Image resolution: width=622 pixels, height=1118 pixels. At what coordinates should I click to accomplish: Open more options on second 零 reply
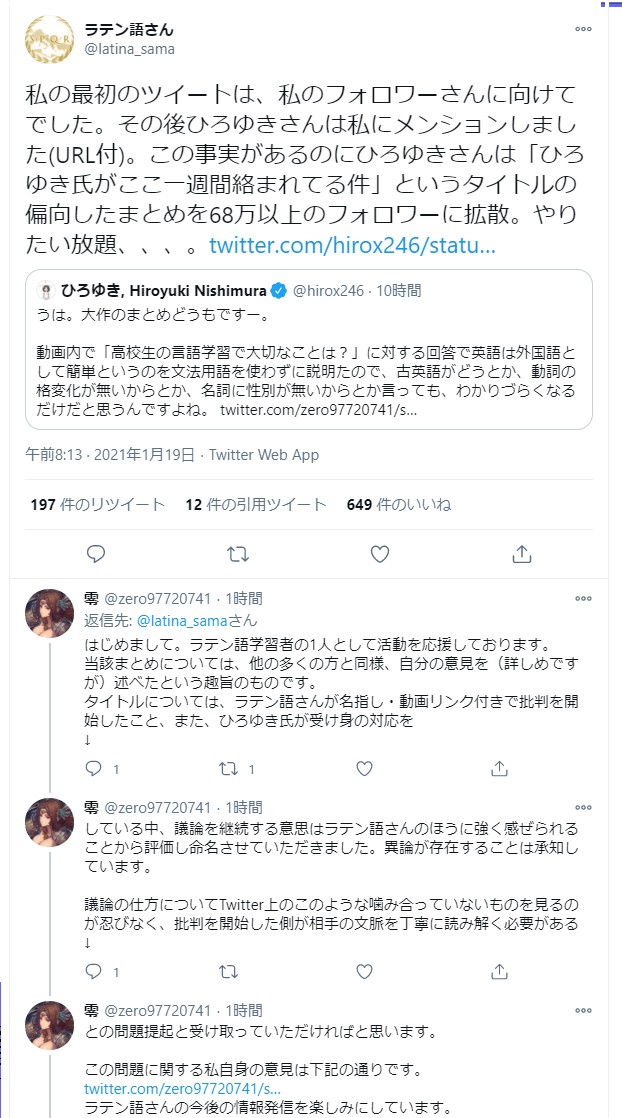coord(583,808)
